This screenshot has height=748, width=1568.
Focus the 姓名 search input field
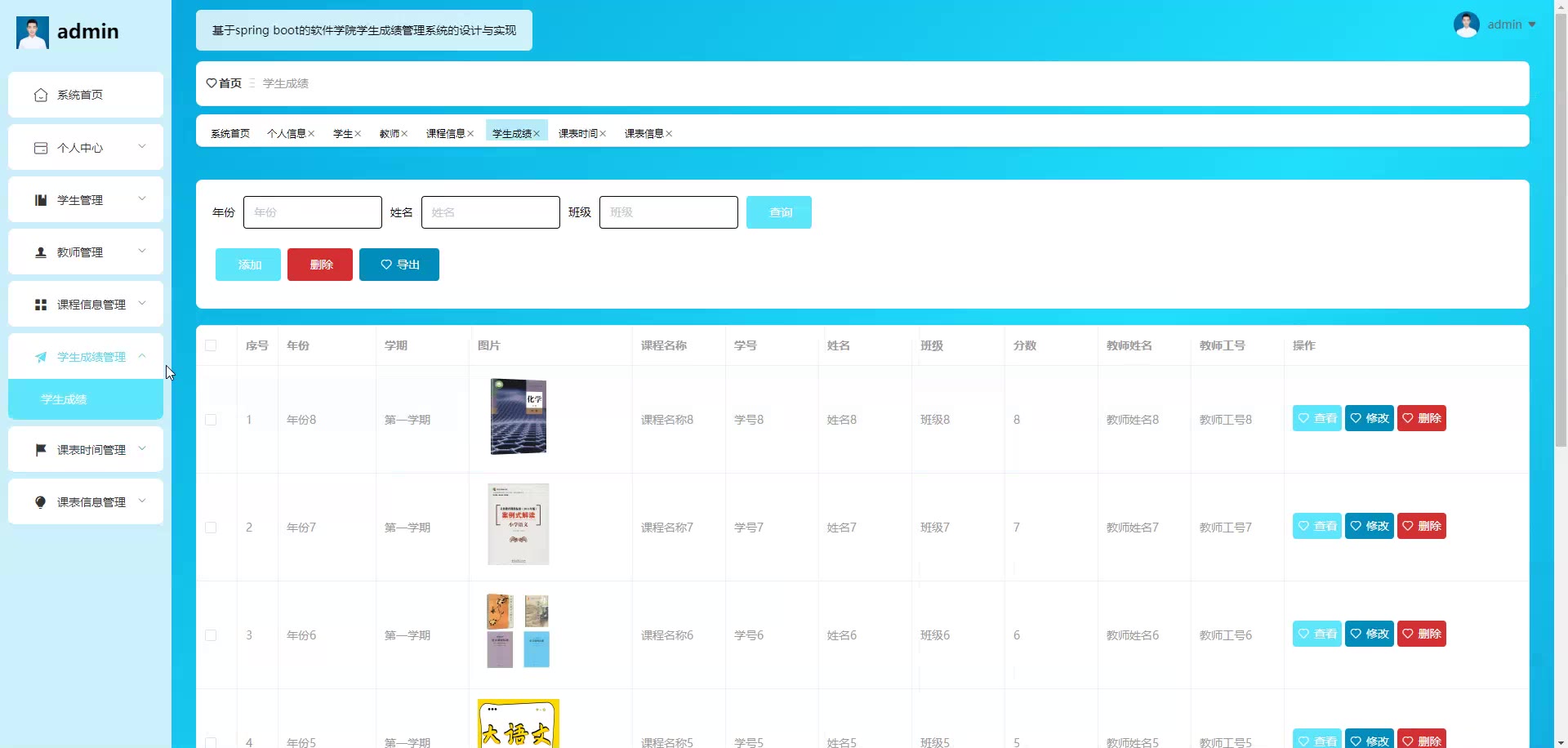491,212
